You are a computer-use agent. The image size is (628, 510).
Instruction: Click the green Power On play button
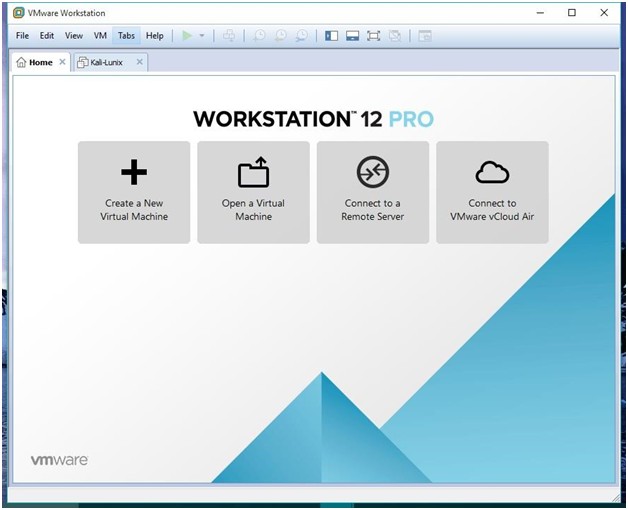[187, 36]
